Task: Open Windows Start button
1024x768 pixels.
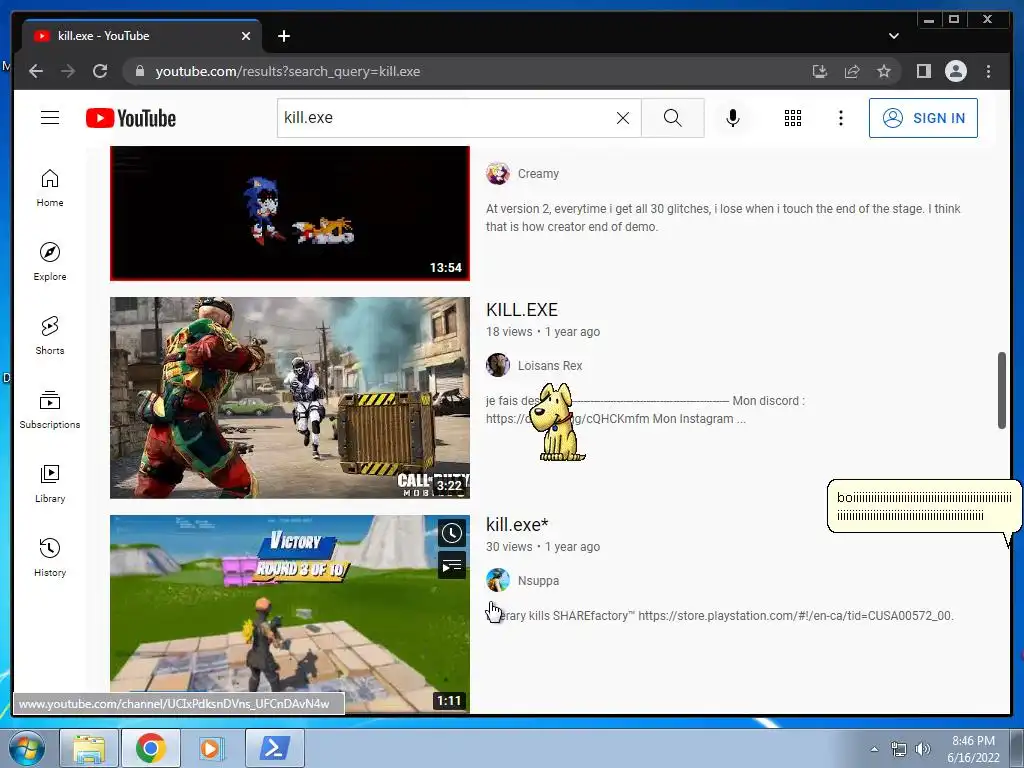Action: click(26, 748)
